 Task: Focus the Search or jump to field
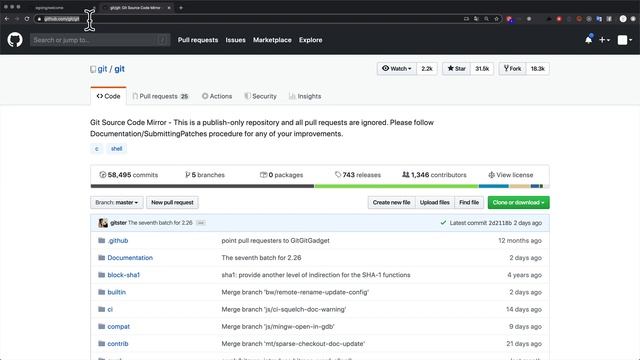point(100,40)
